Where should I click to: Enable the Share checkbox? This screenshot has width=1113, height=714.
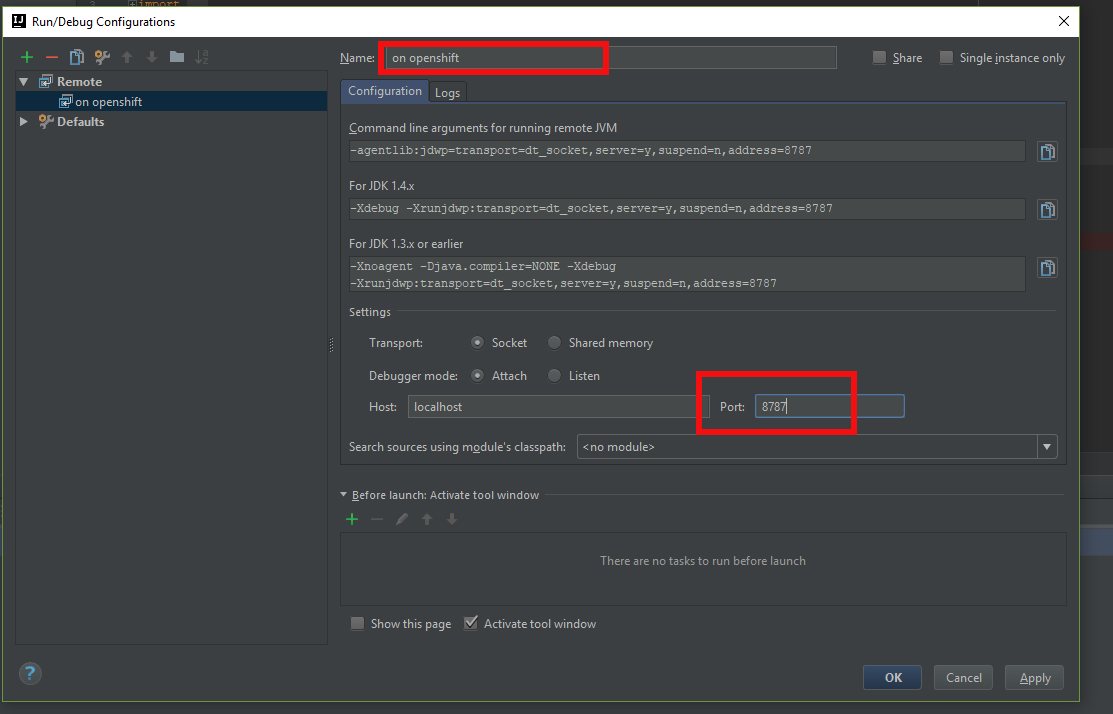pyautogui.click(x=879, y=57)
